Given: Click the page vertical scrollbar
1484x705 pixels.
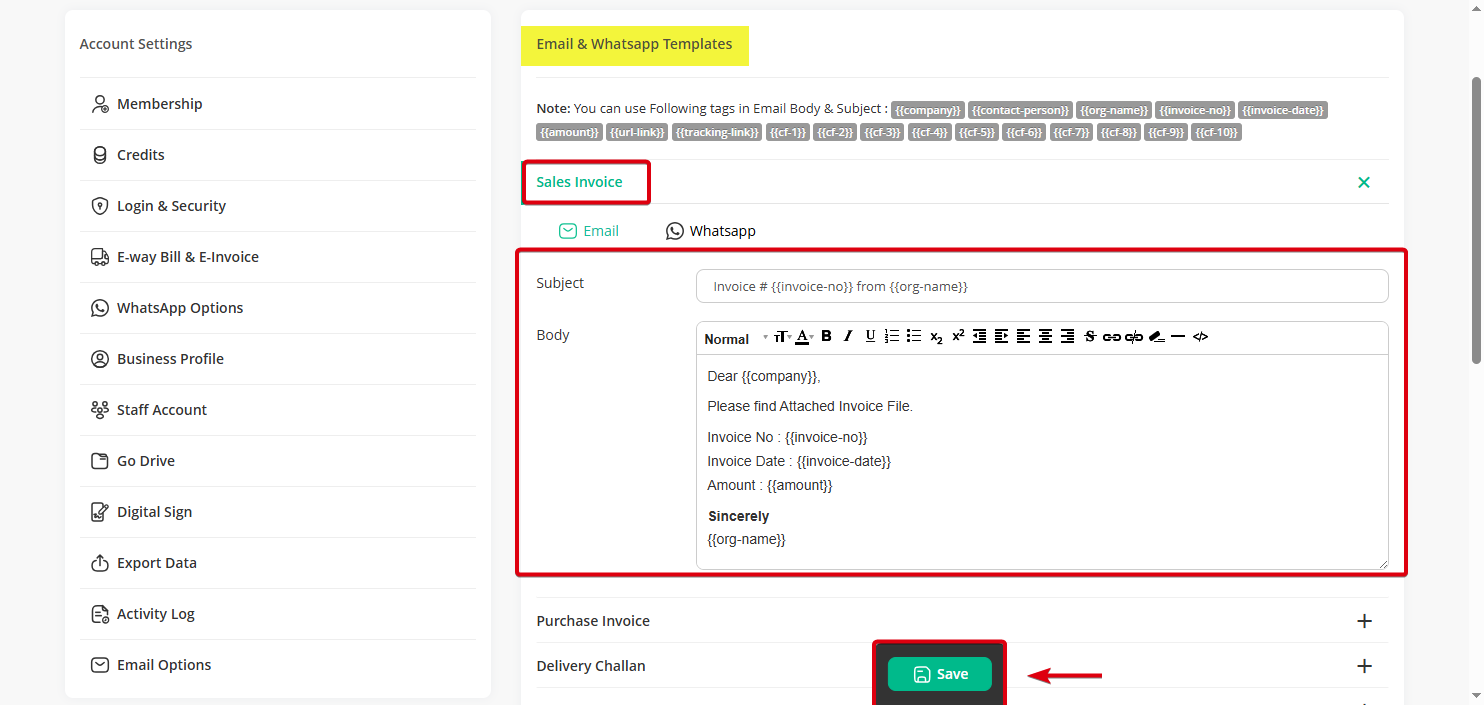Looking at the screenshot, I should [1476, 220].
